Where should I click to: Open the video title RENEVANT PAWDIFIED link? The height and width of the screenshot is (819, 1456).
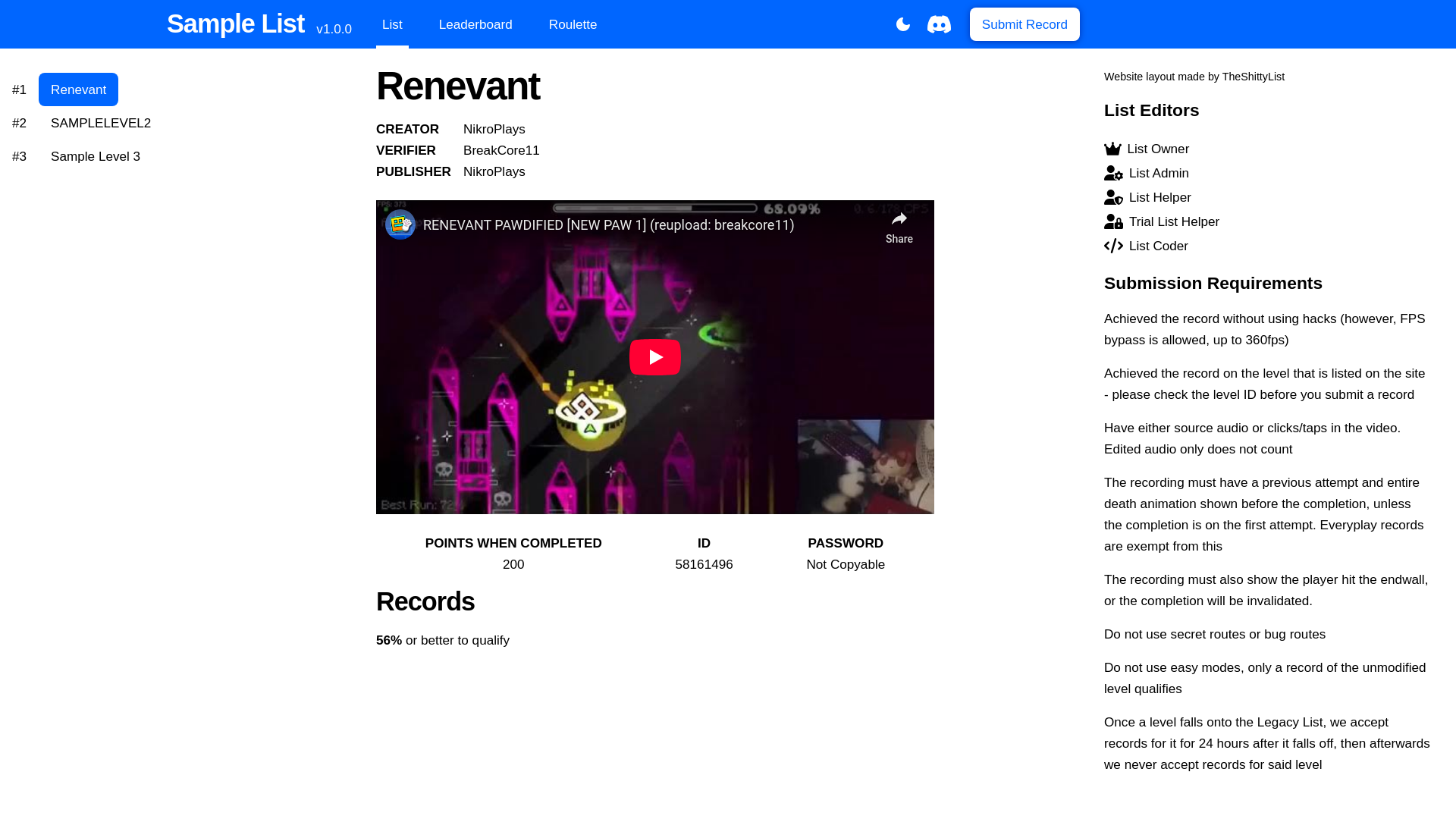tap(608, 225)
